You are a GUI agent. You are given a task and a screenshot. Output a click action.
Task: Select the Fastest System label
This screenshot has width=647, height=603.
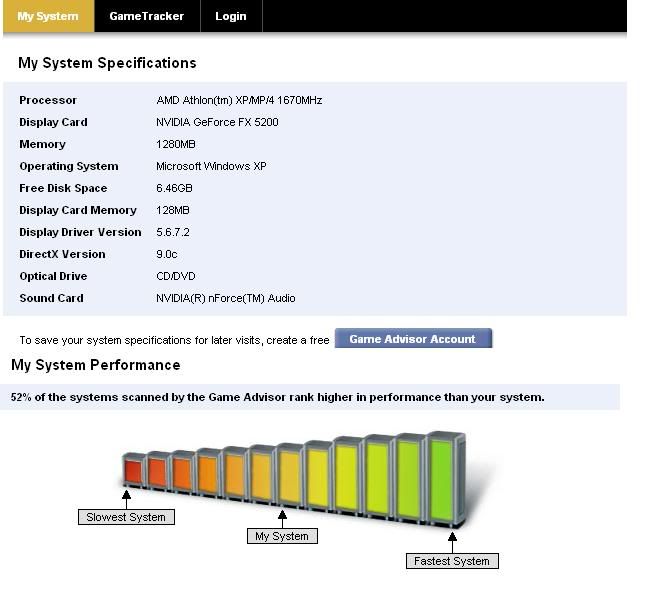[452, 561]
